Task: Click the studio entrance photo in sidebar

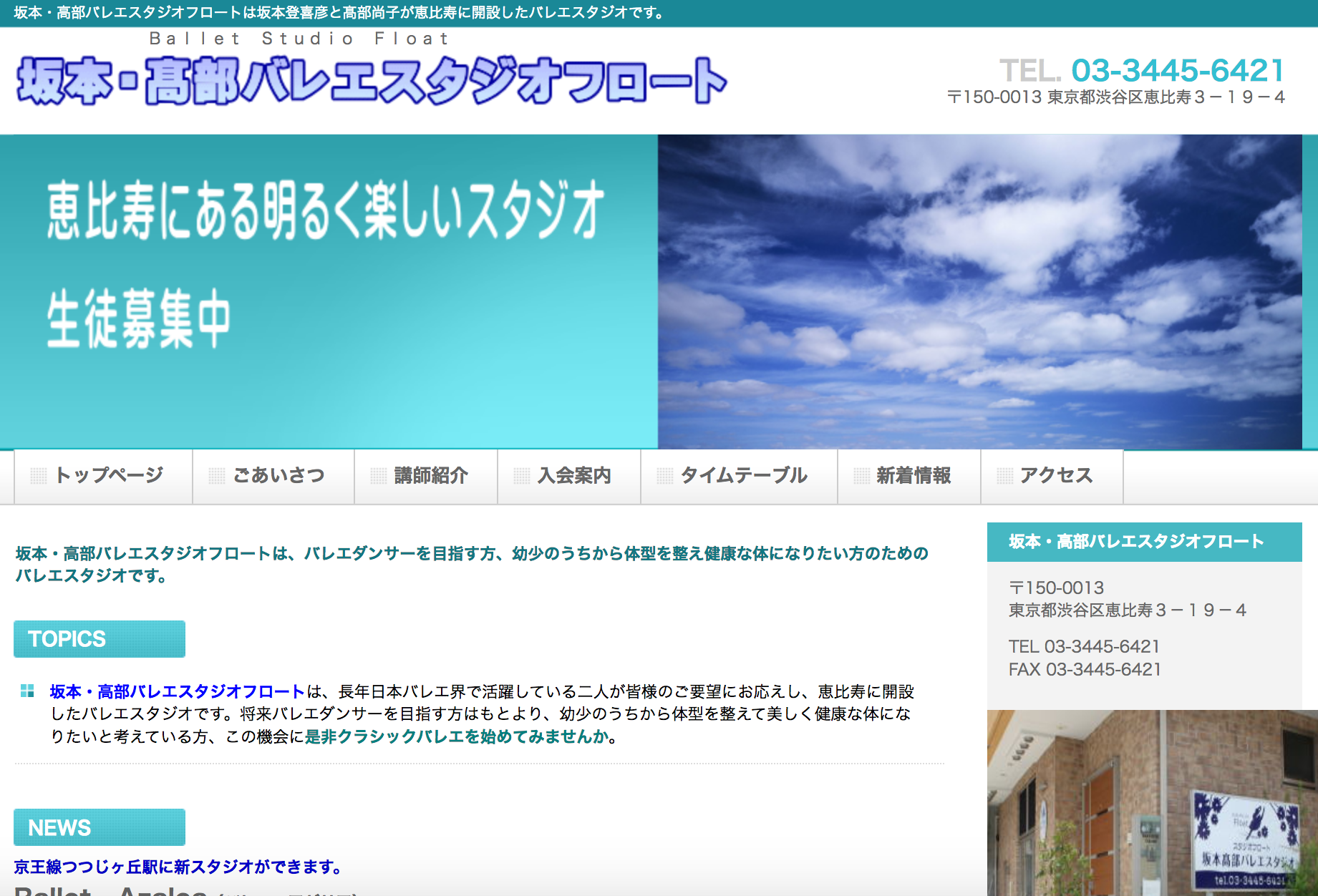Action: 1153,803
